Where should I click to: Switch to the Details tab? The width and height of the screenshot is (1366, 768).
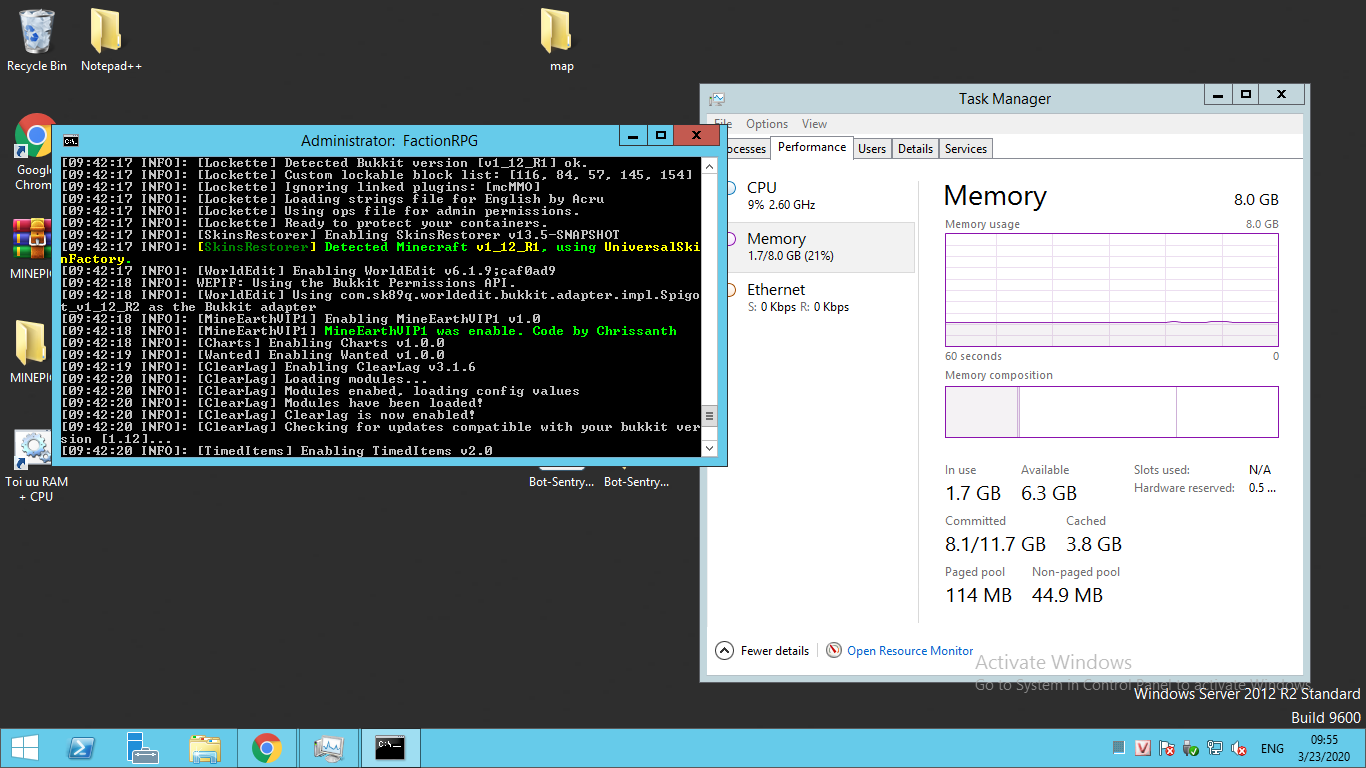point(915,149)
